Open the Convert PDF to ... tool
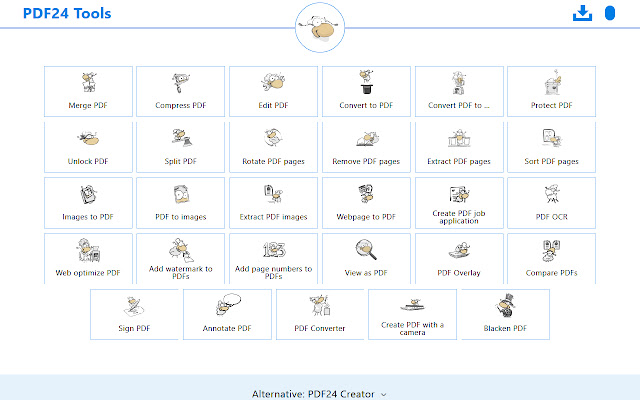The height and width of the screenshot is (400, 640). pyautogui.click(x=459, y=91)
